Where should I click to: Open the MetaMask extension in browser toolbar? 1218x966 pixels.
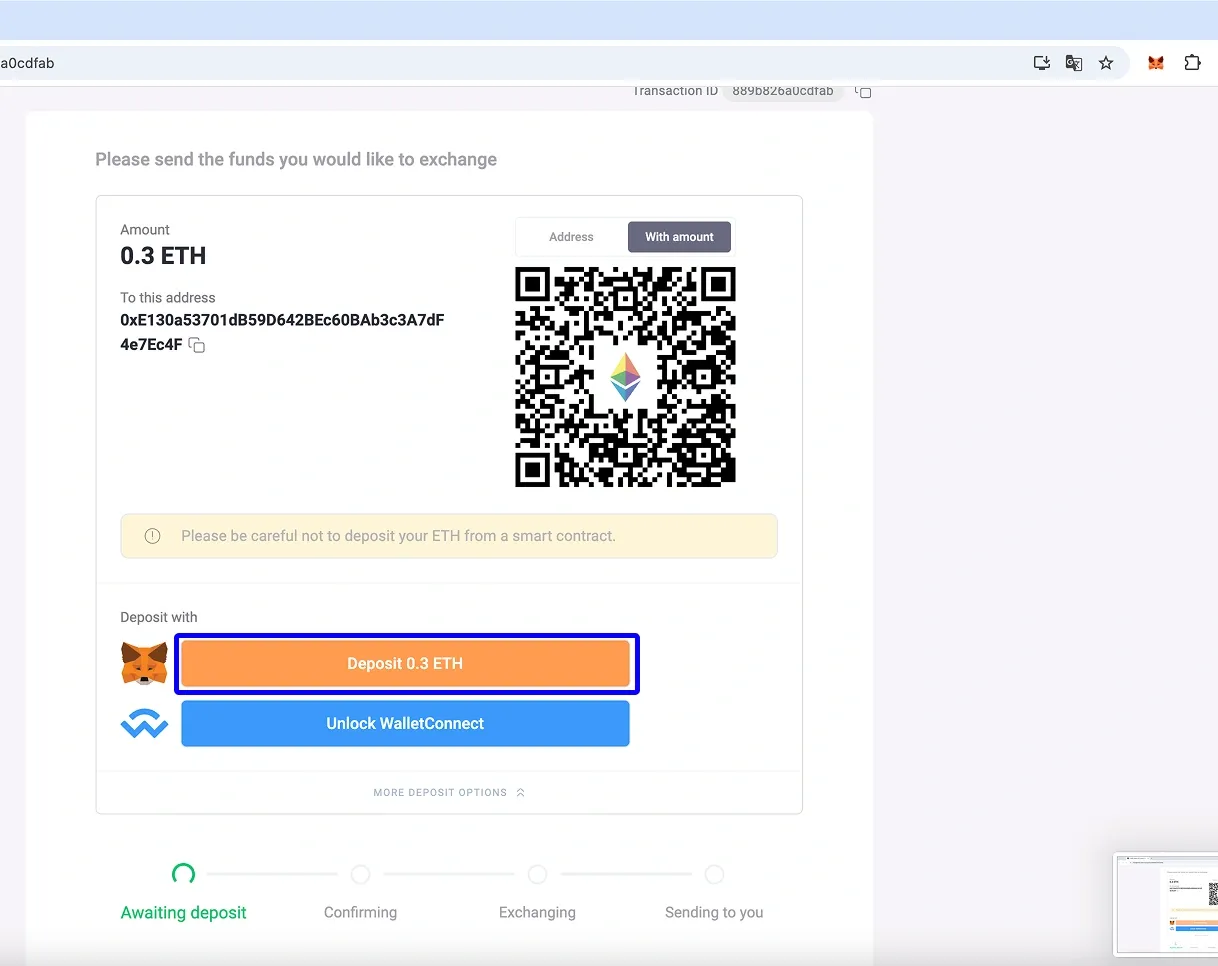(1156, 63)
